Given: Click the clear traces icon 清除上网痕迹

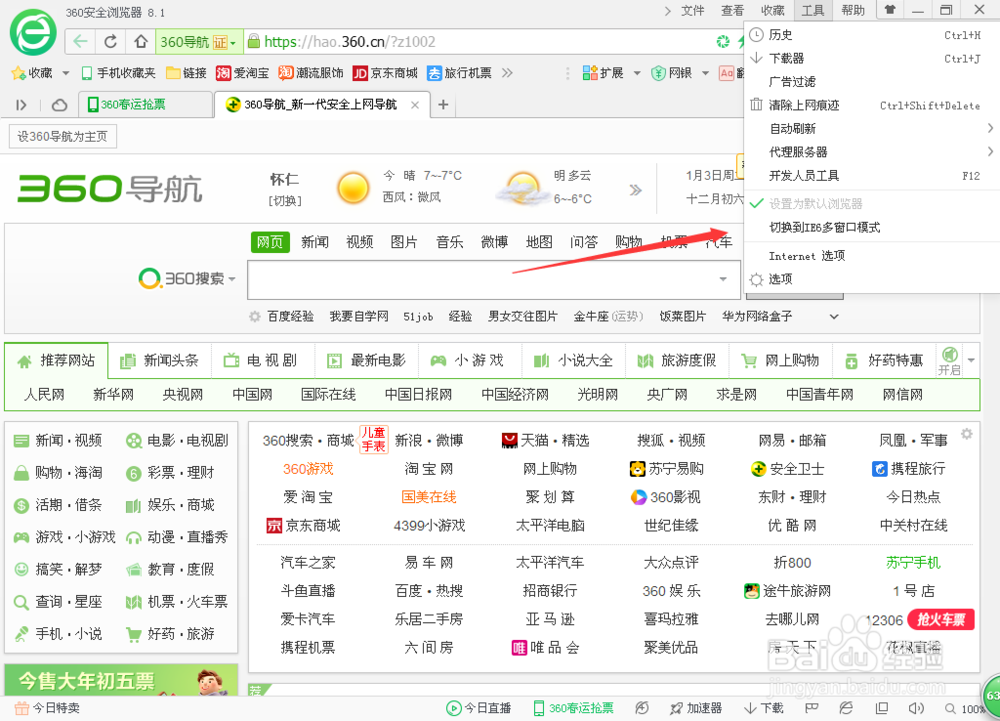Looking at the screenshot, I should tap(756, 105).
